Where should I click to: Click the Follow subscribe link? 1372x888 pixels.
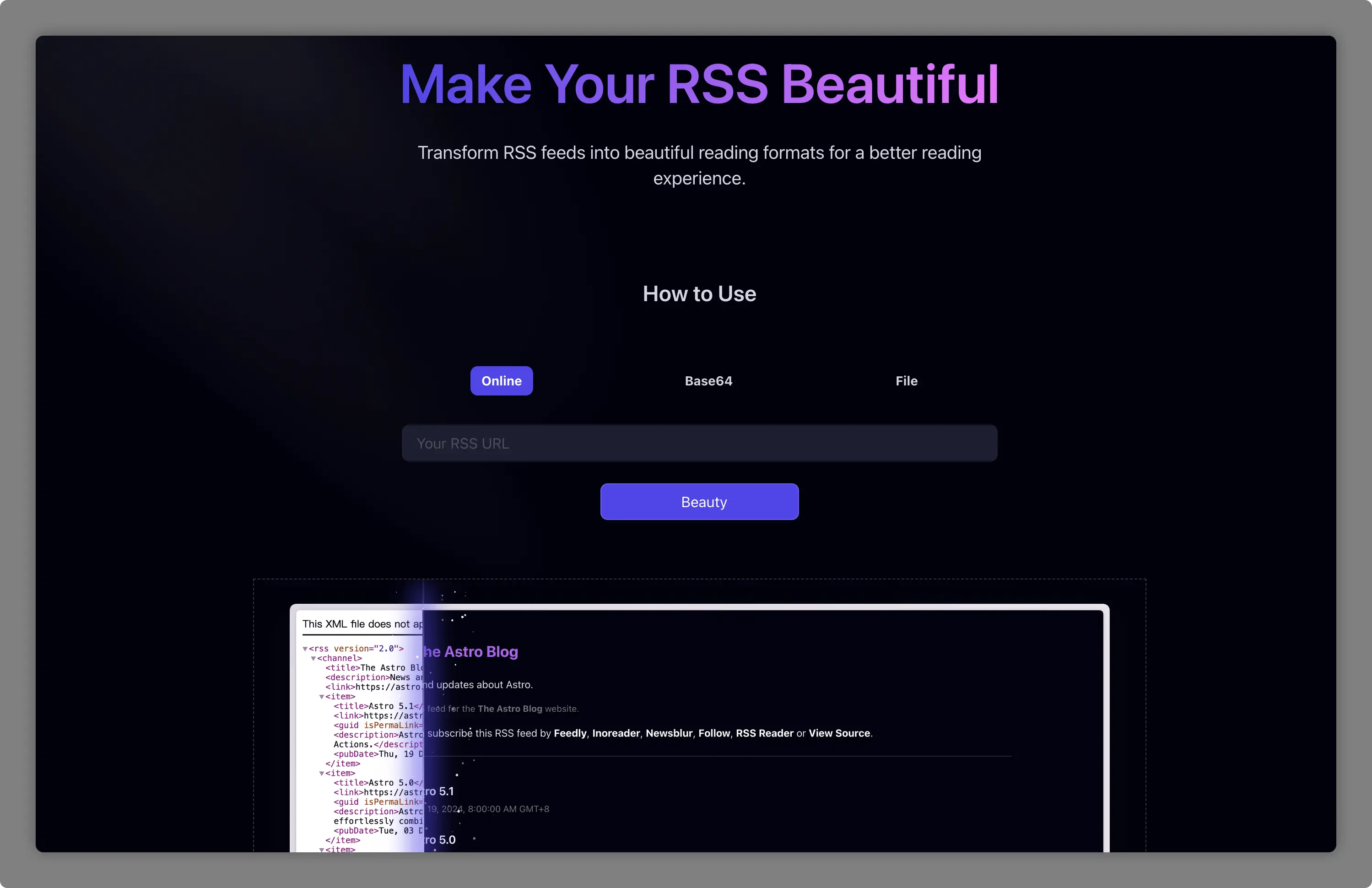(714, 733)
